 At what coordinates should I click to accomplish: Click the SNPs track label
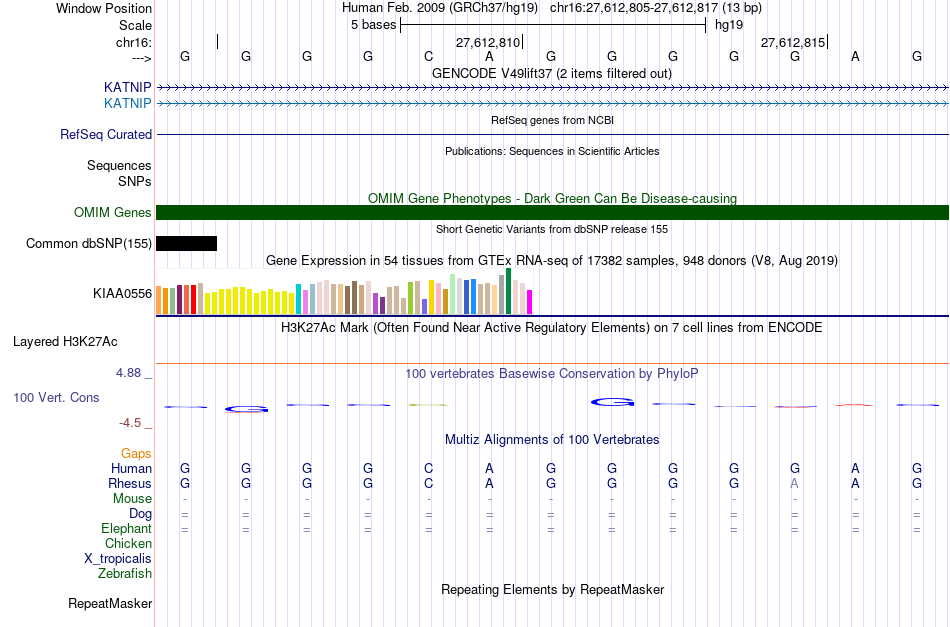(x=135, y=181)
